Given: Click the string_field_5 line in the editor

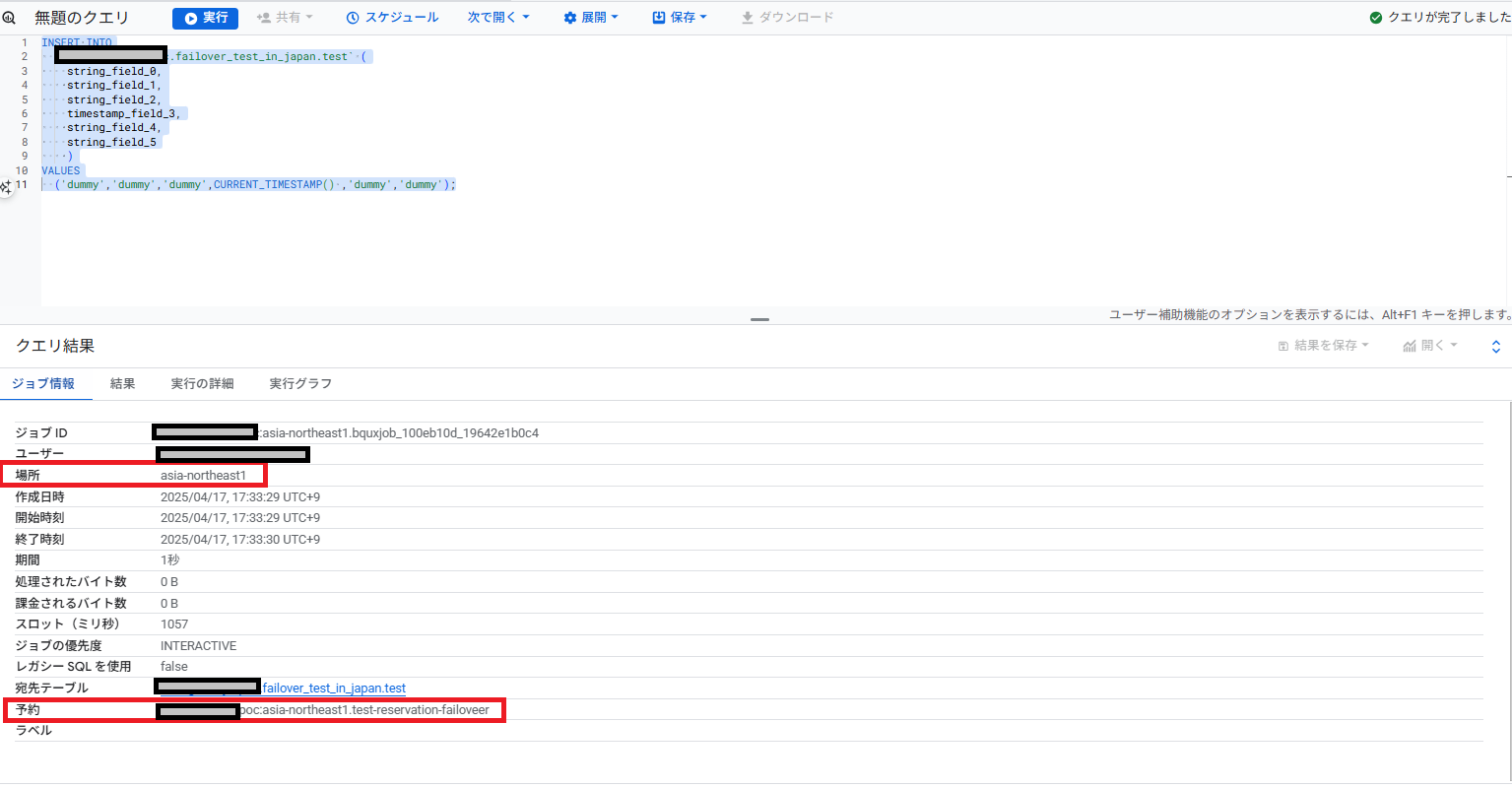Looking at the screenshot, I should pos(111,142).
